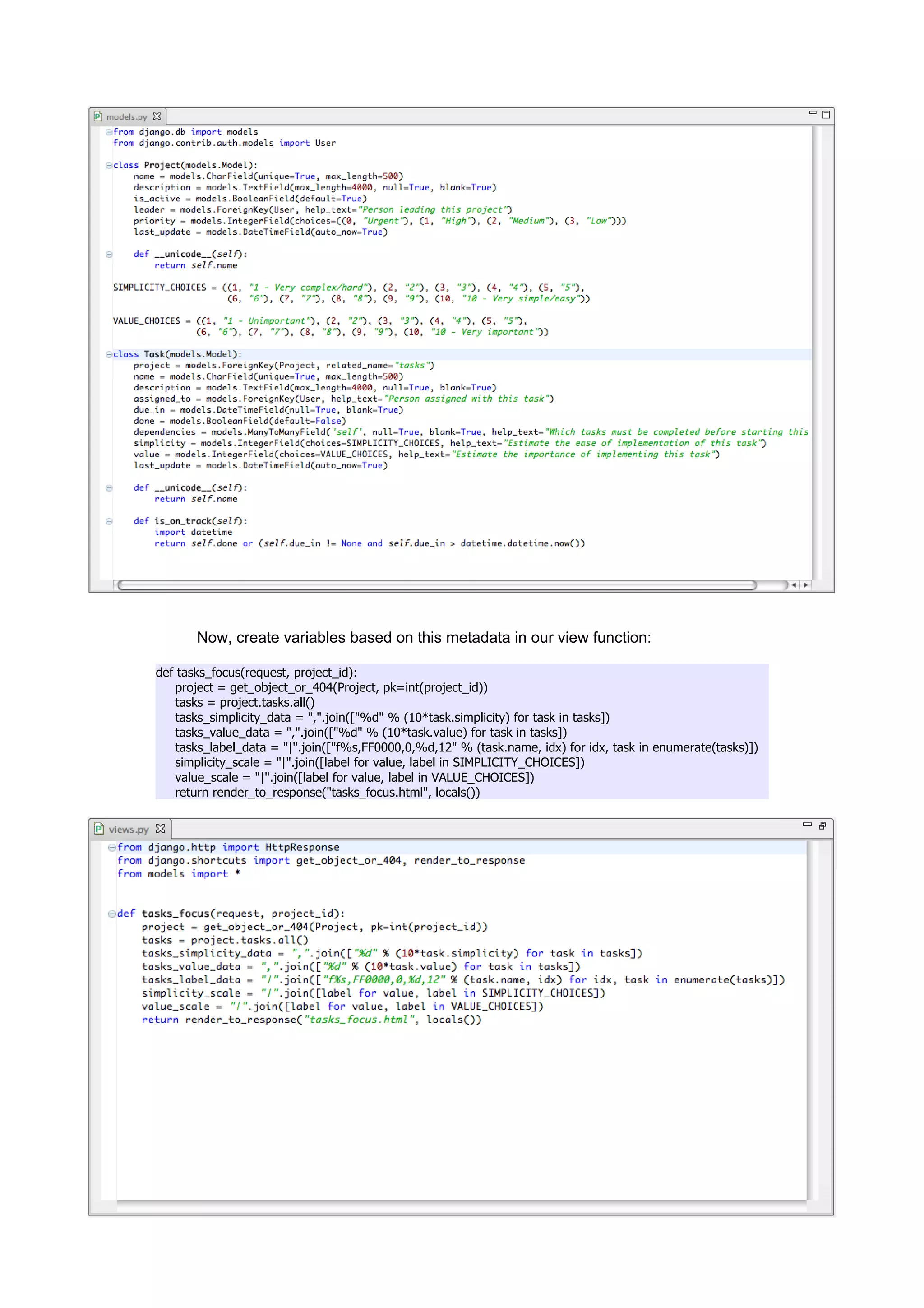The height and width of the screenshot is (1308, 924).
Task: Click 'return render_to_response' line in views.py editor
Action: click(311, 1020)
